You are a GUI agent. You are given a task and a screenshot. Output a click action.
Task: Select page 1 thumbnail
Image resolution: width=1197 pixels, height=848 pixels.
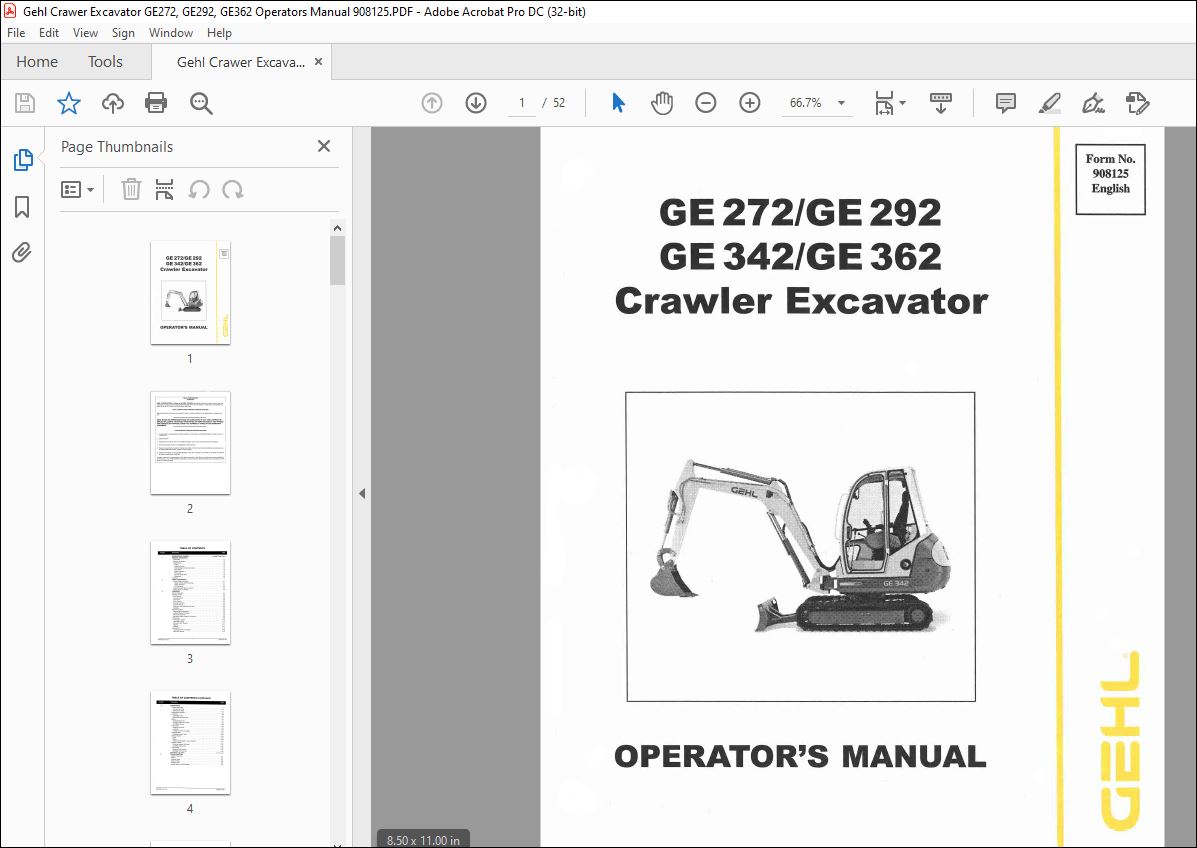[190, 293]
